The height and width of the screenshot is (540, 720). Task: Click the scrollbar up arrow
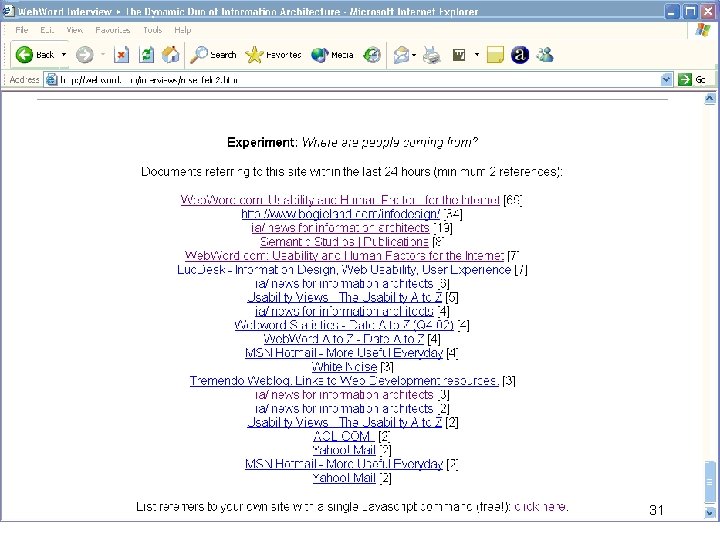(x=710, y=99)
